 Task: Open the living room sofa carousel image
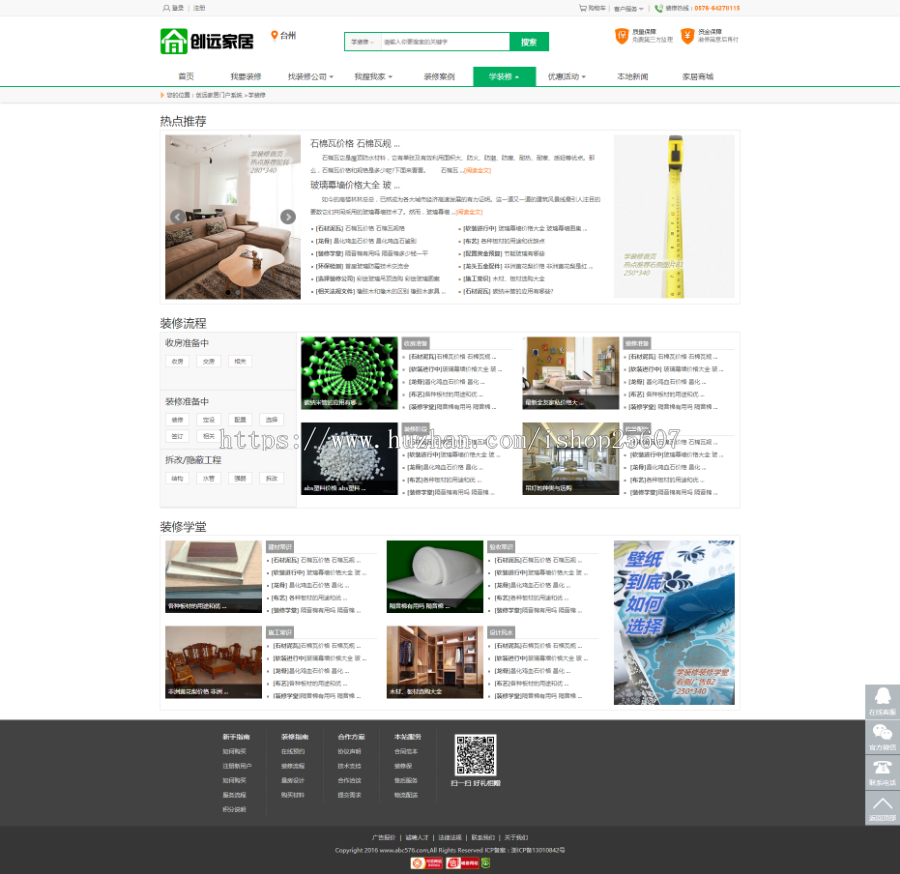(232, 216)
